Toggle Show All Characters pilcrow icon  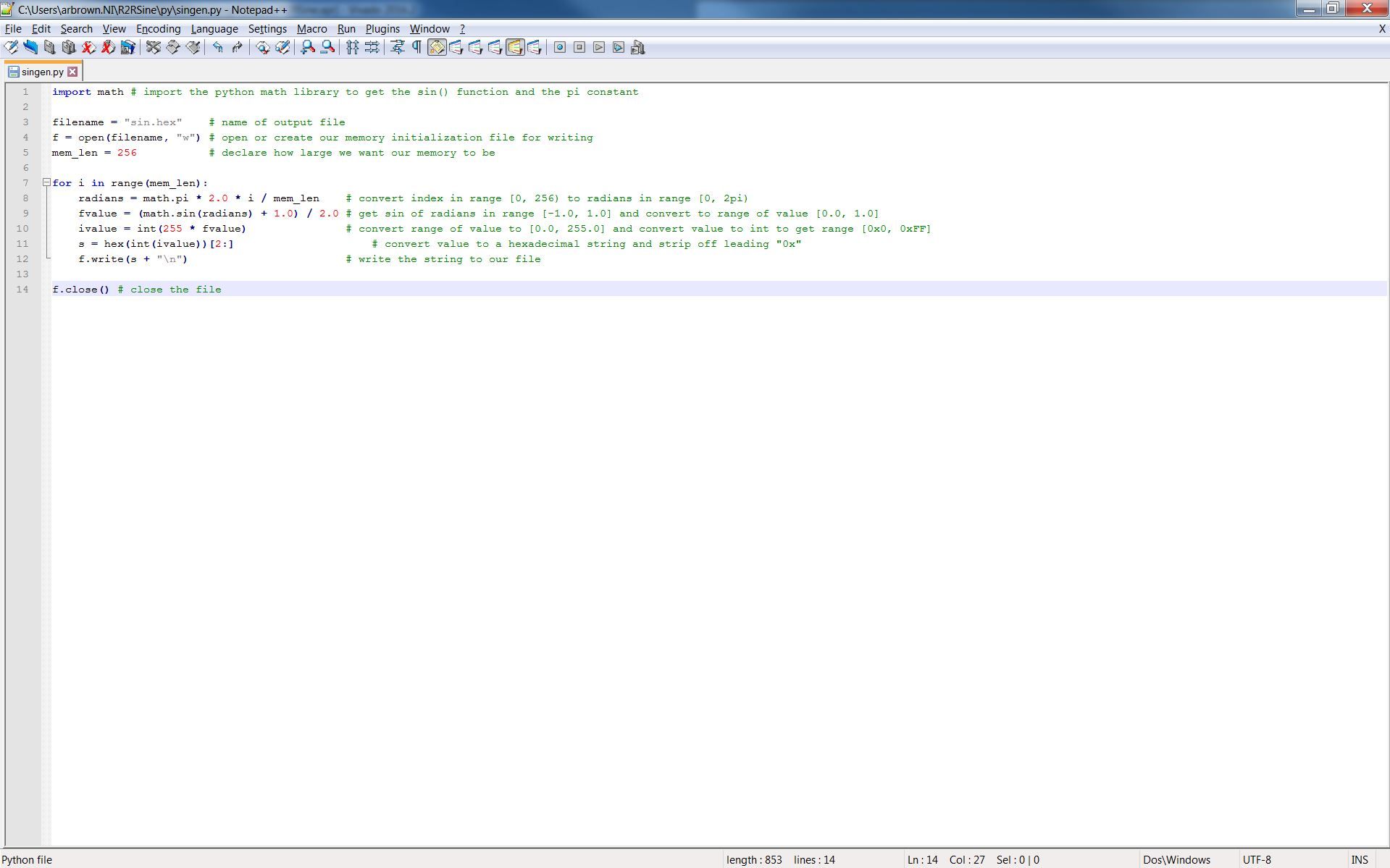pos(416,48)
